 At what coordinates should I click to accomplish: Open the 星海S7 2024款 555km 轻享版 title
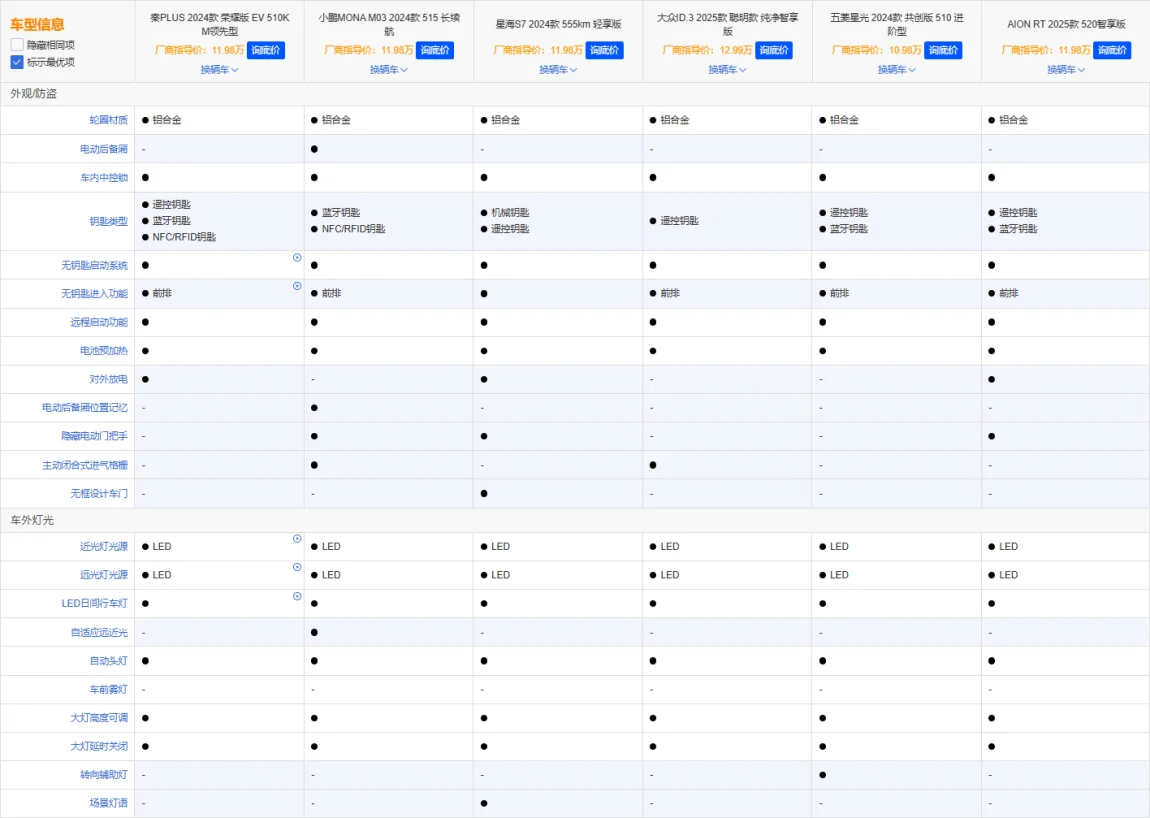click(x=559, y=24)
